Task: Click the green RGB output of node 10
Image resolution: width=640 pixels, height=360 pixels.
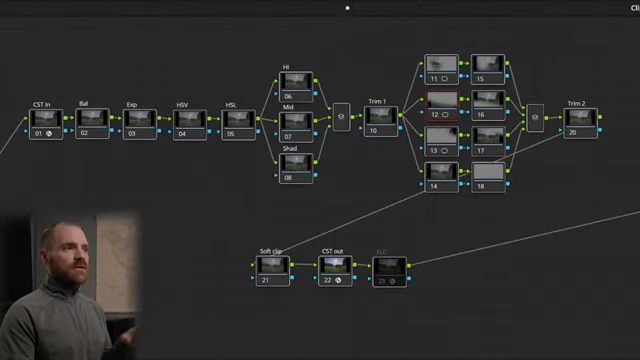Action: click(400, 116)
